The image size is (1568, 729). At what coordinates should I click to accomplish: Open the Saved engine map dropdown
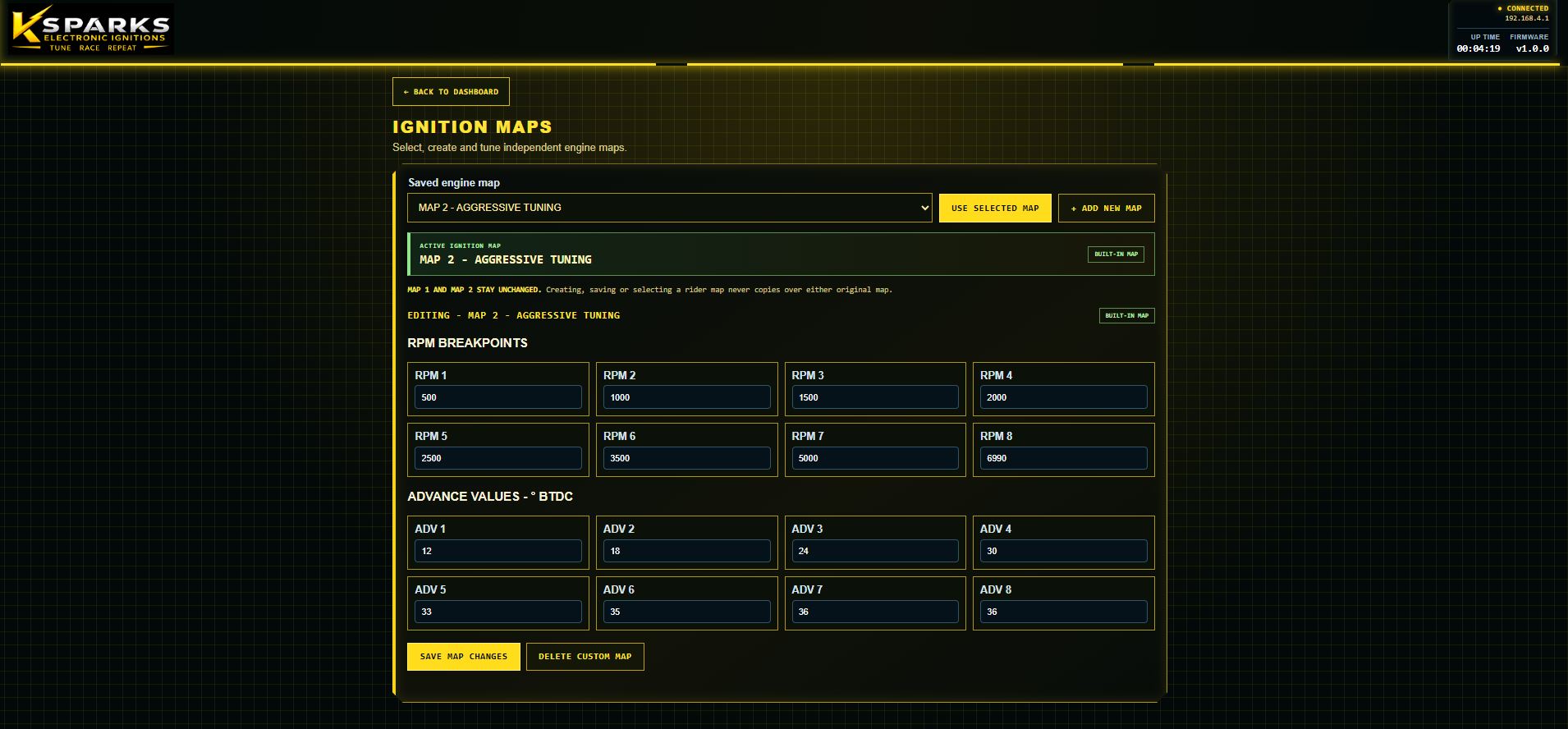[670, 208]
